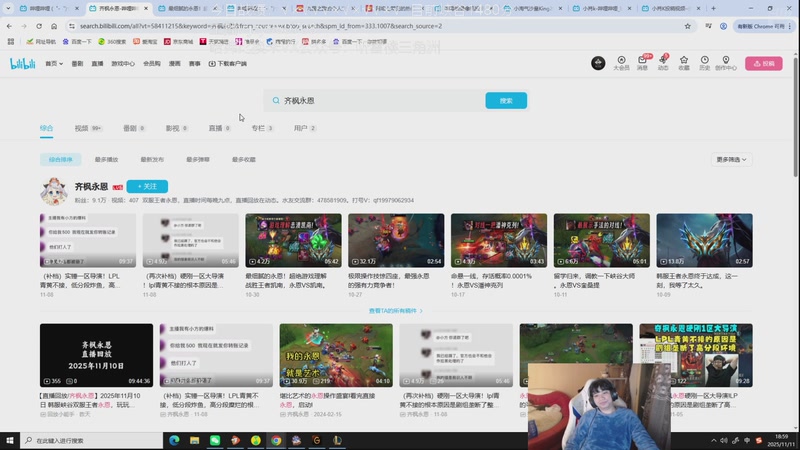Screen dimensions: 800x450
Task: Click the Windows taskbar search box
Action: [x=92, y=440]
